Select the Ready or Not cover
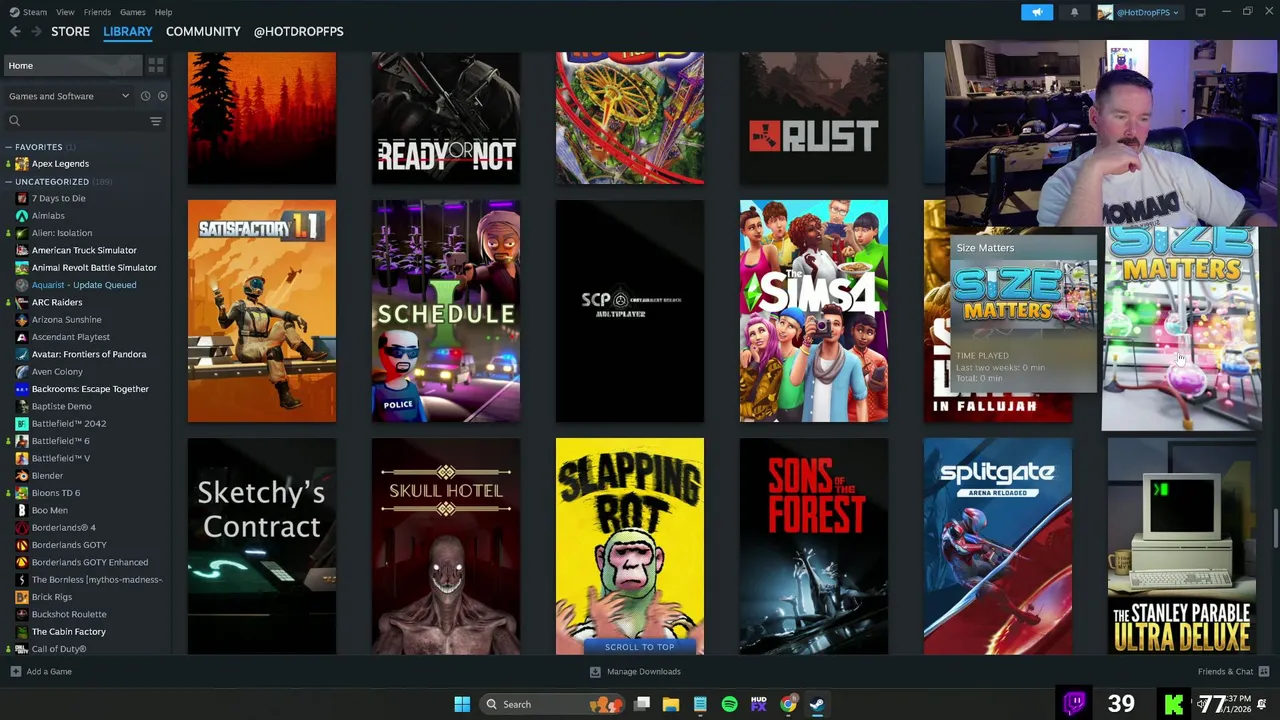The height and width of the screenshot is (720, 1280). click(x=446, y=118)
